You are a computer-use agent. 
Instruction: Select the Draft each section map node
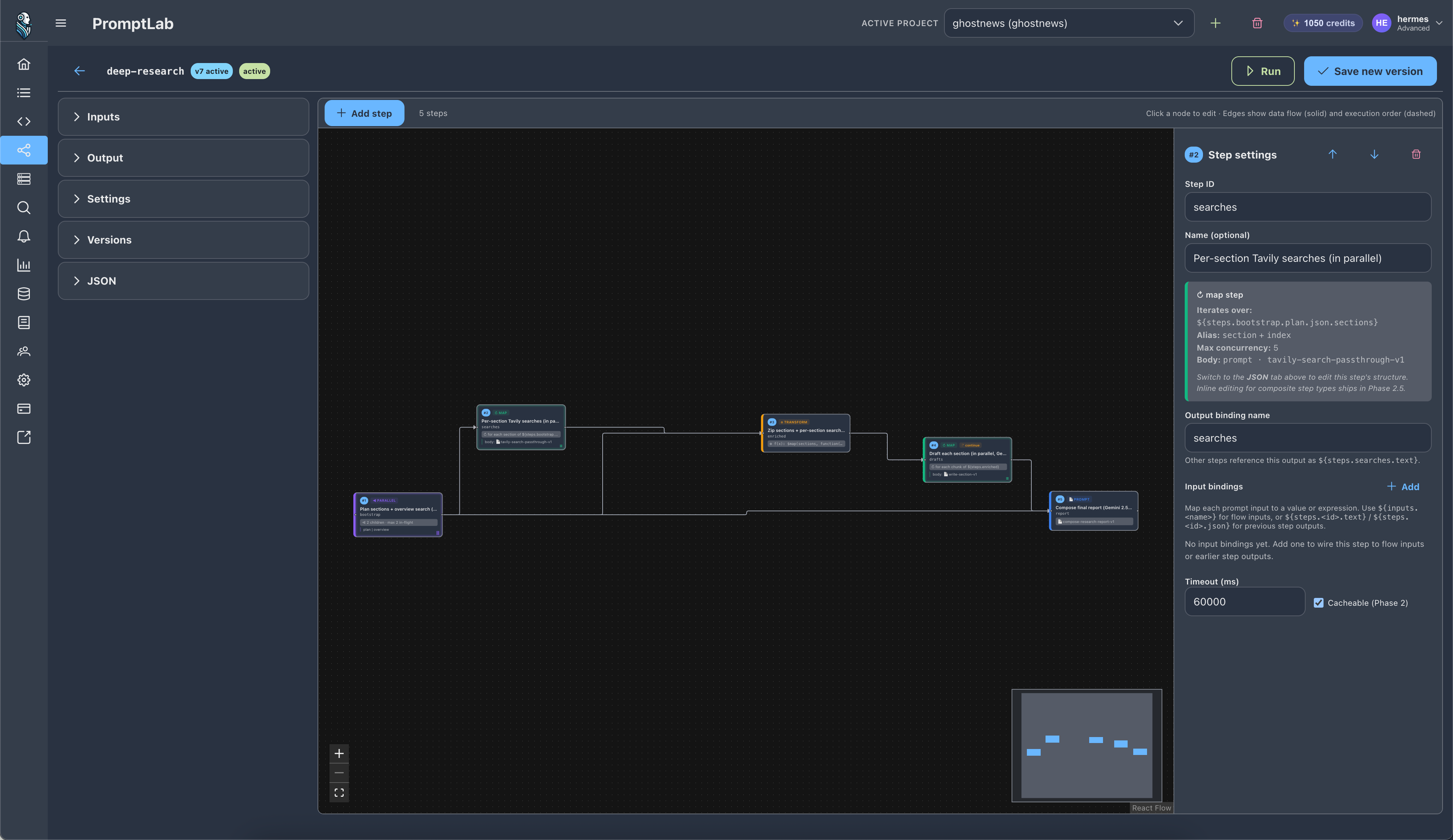(968, 460)
